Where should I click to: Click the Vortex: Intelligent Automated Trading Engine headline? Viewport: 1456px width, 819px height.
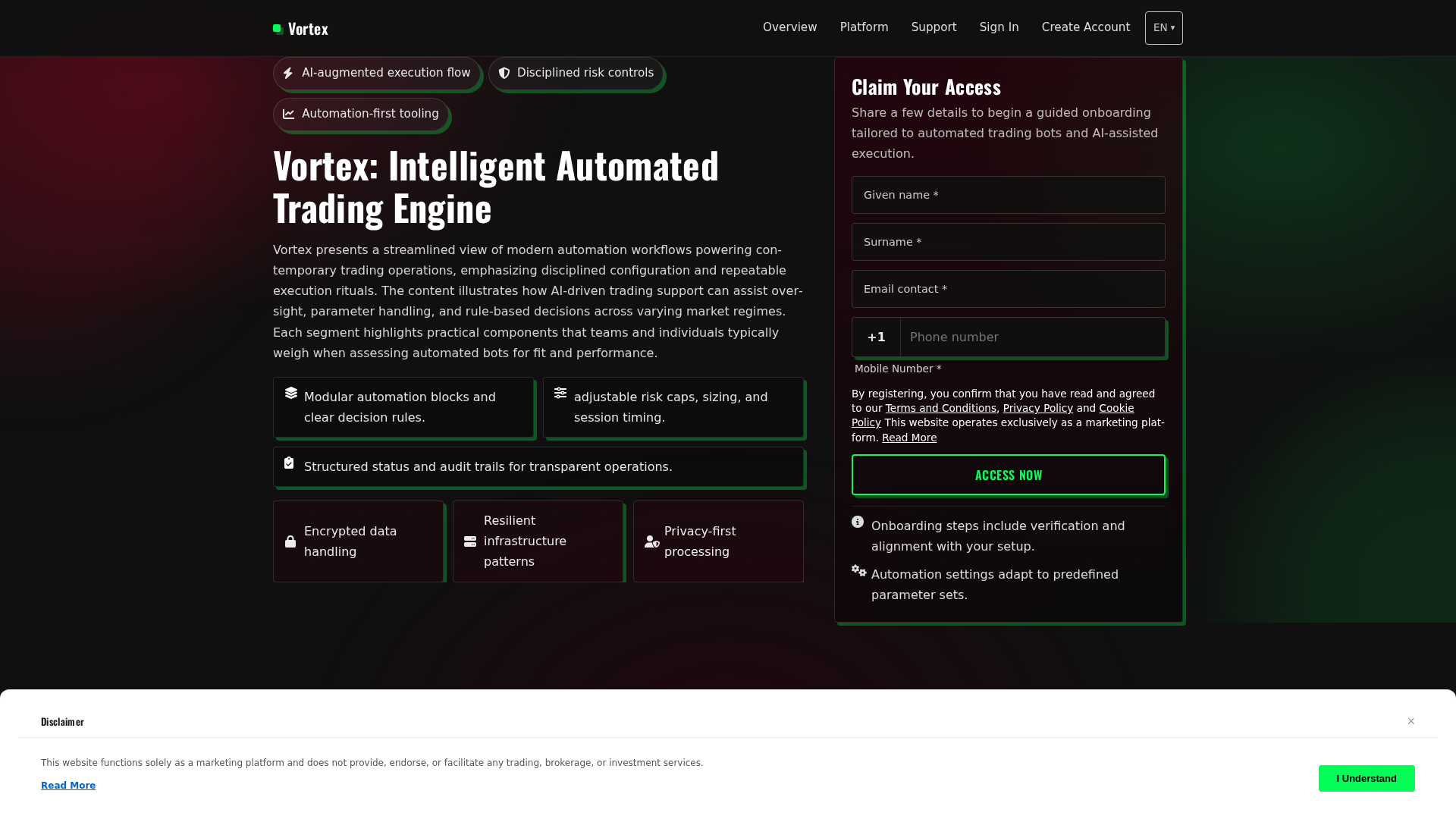[x=496, y=187]
